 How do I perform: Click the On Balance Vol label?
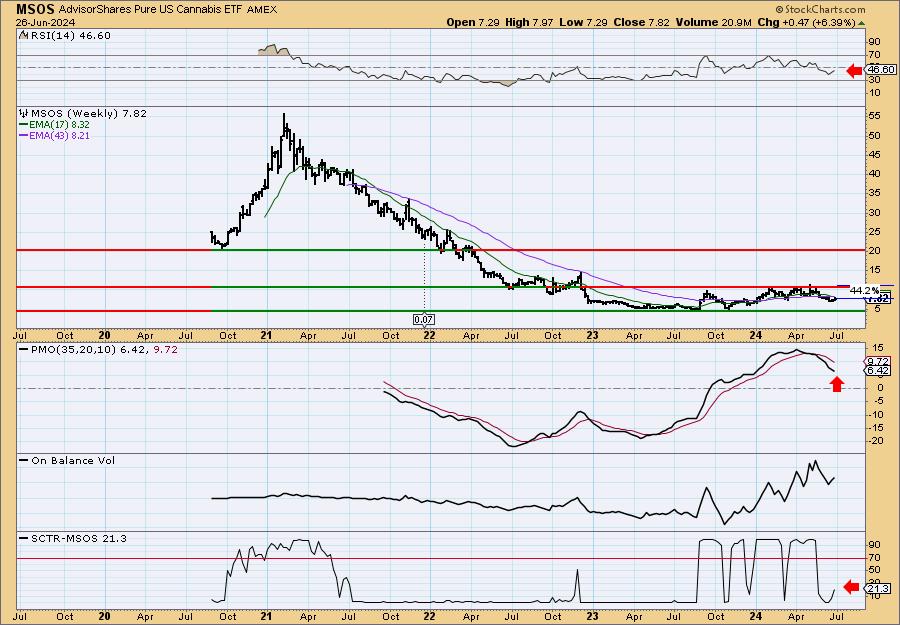(73, 460)
